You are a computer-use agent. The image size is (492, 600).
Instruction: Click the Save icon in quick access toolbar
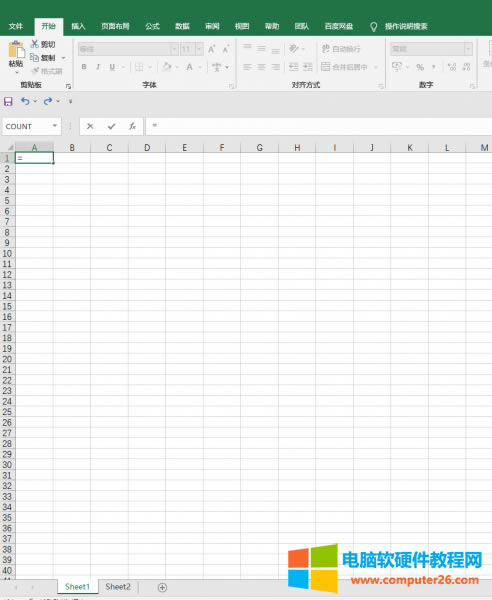8,101
